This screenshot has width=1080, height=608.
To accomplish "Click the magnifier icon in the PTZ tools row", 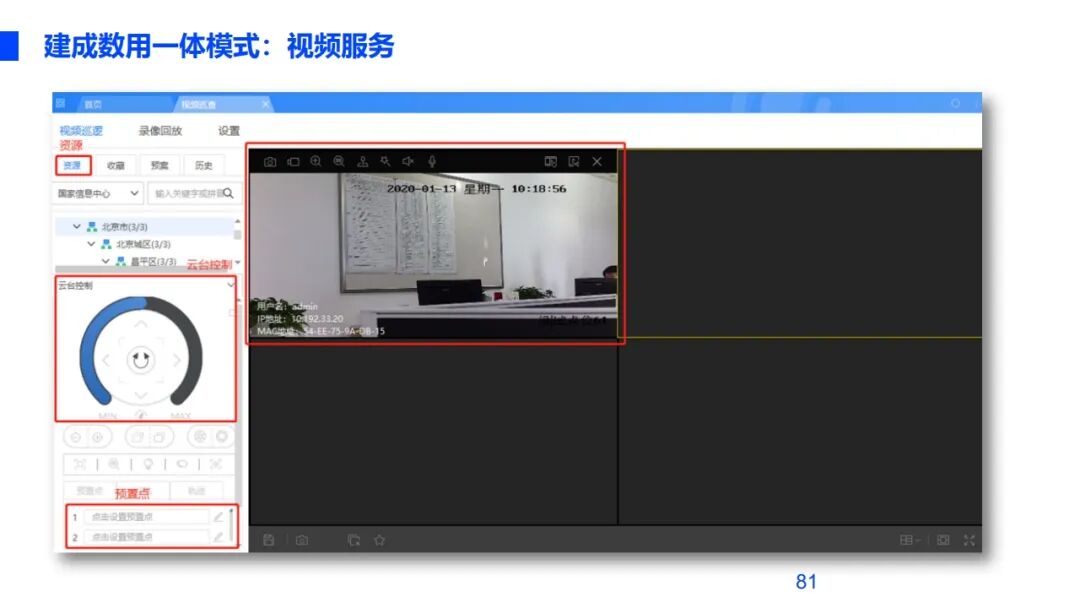I will (x=114, y=464).
